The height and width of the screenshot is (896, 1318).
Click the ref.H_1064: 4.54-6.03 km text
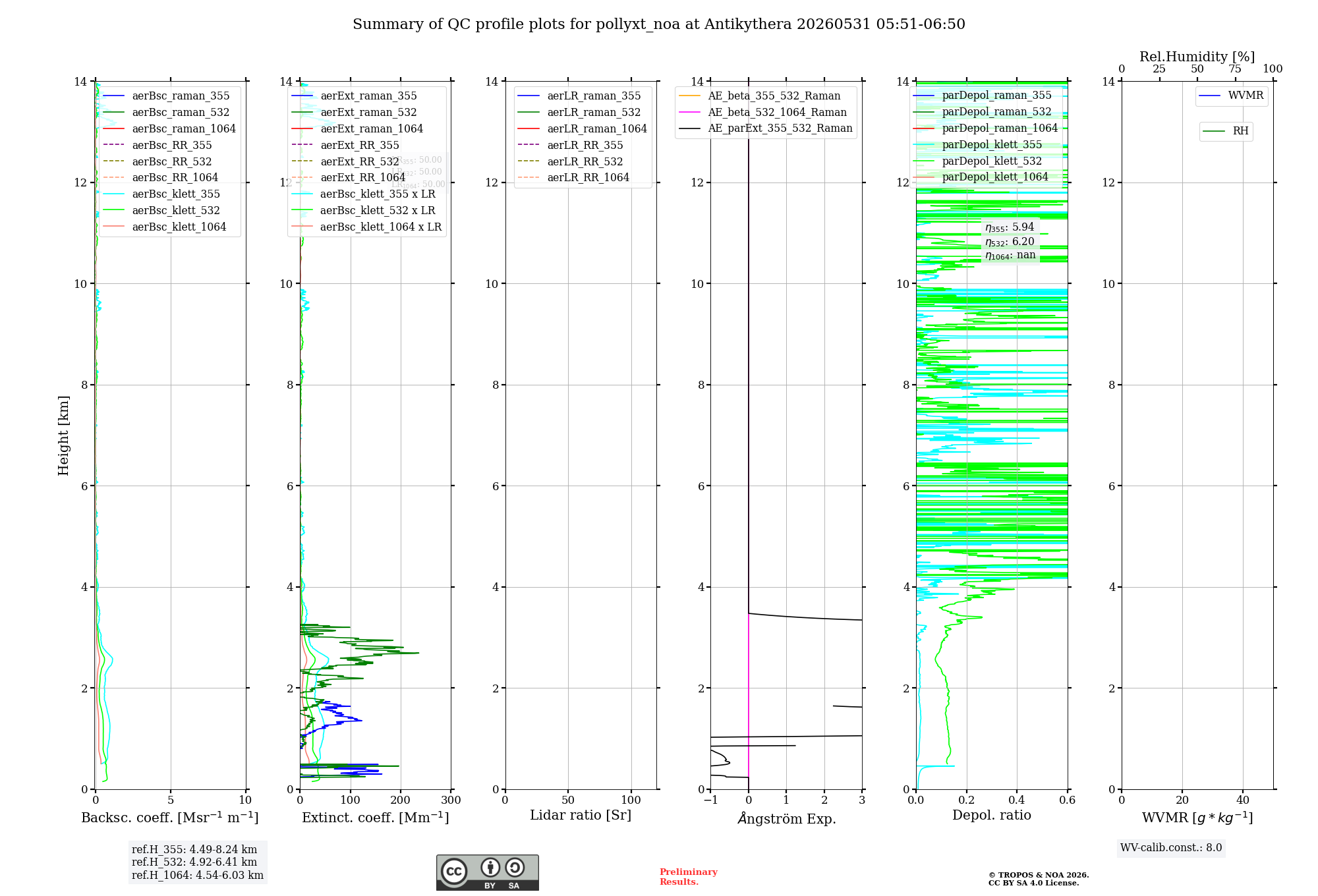[x=198, y=876]
